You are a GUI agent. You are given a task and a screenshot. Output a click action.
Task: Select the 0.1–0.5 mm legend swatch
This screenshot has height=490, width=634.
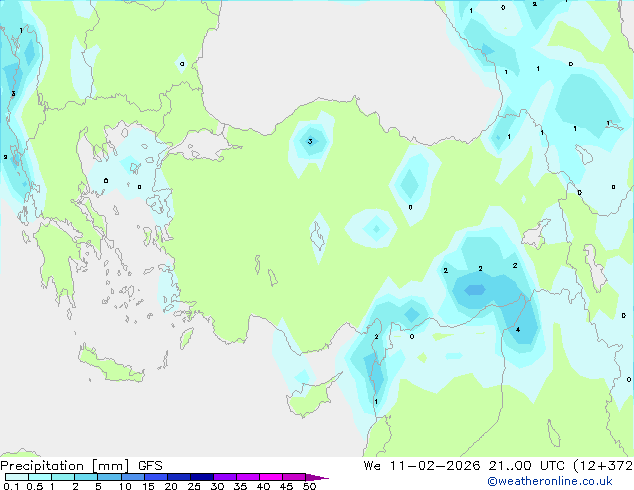tap(17, 477)
